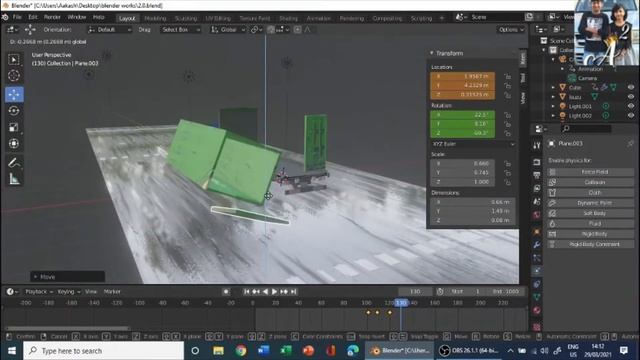
Task: Open Google Chrome from taskbar
Action: 241,351
